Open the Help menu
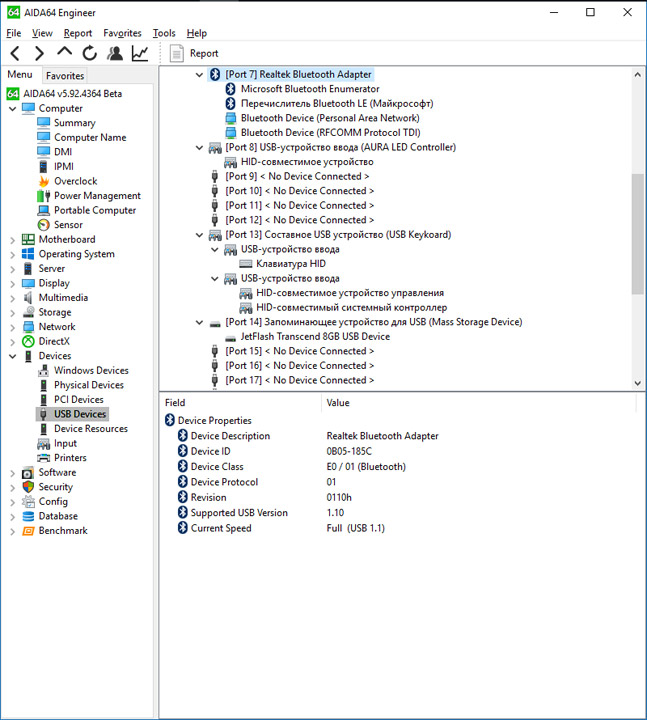Viewport: 647px width, 720px height. tap(197, 33)
